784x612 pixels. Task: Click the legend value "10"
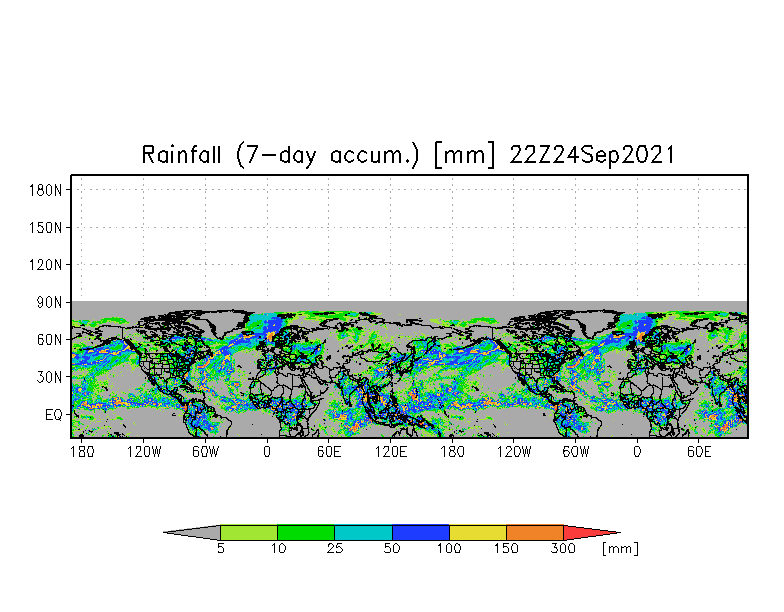point(278,548)
